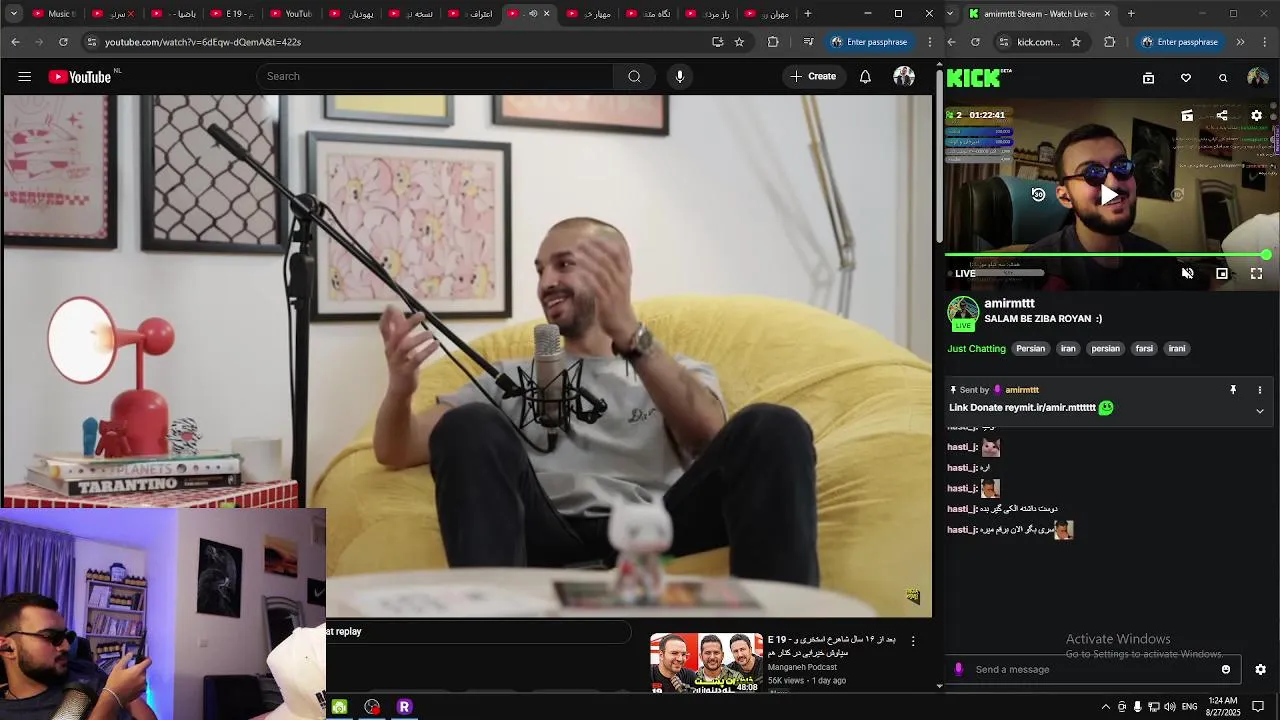The image size is (1280, 720).
Task: Open YouTube Create menu
Action: [813, 77]
